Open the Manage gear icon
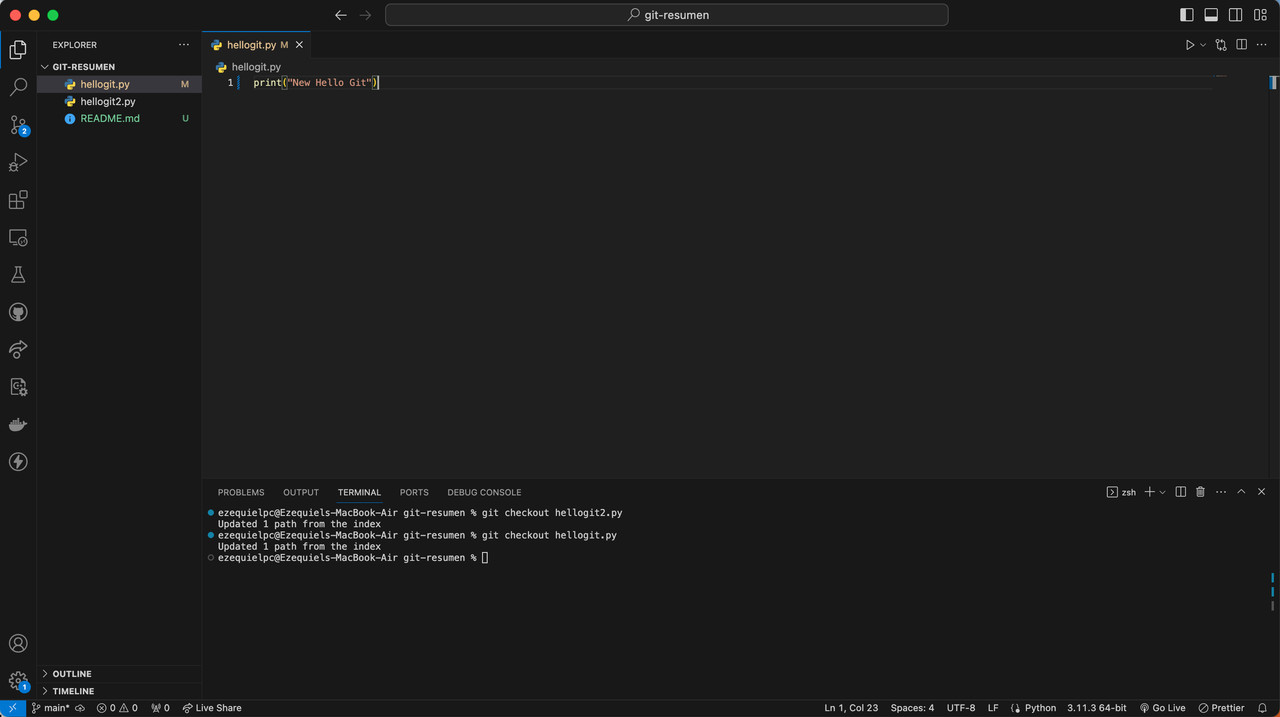Screen dimensions: 1280x717 [x=18, y=681]
